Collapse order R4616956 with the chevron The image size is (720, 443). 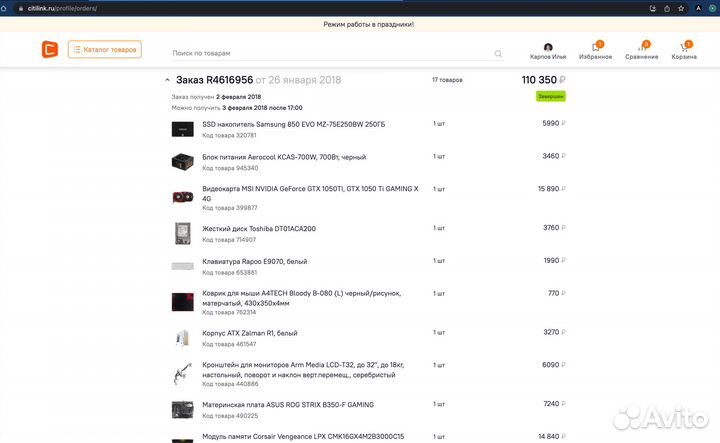click(x=167, y=80)
